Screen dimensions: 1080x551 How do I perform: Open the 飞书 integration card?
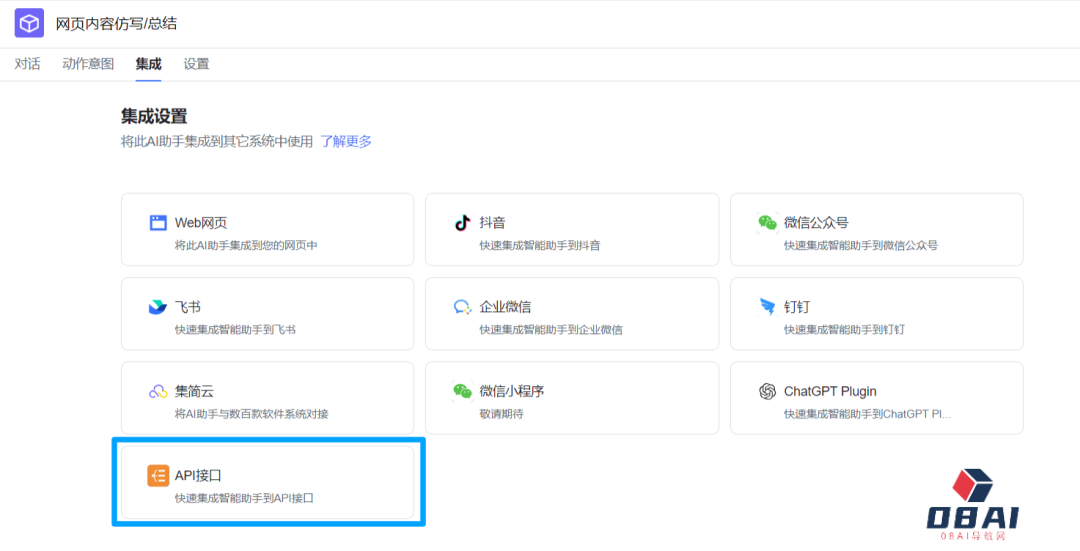[x=267, y=314]
